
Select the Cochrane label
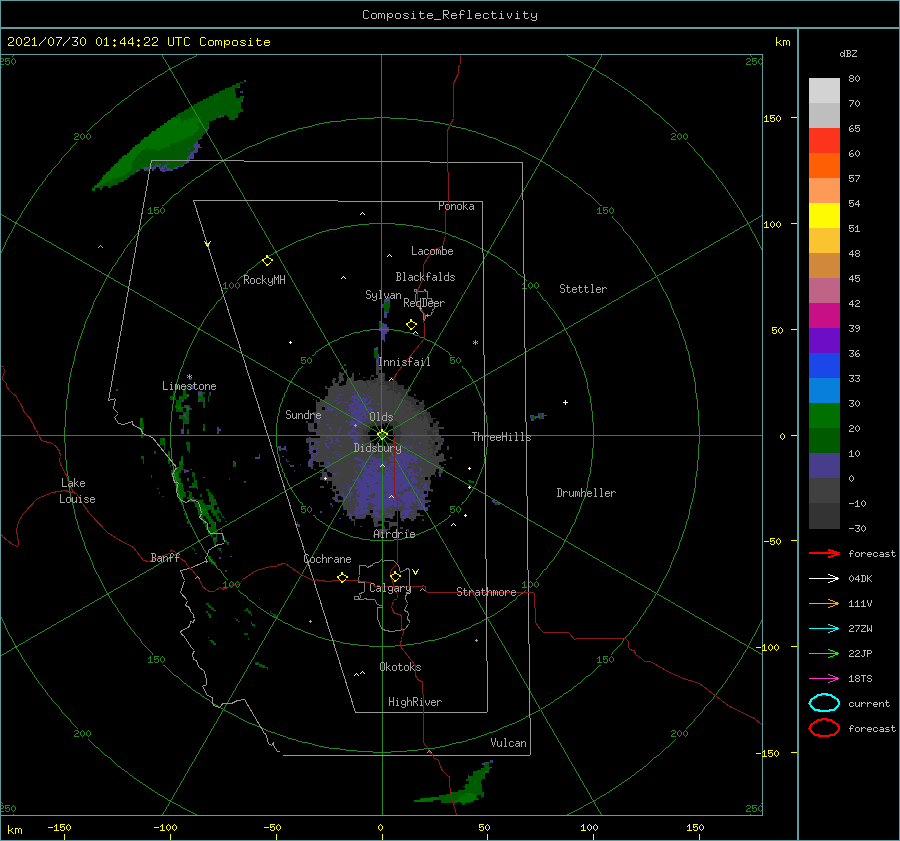(x=327, y=559)
